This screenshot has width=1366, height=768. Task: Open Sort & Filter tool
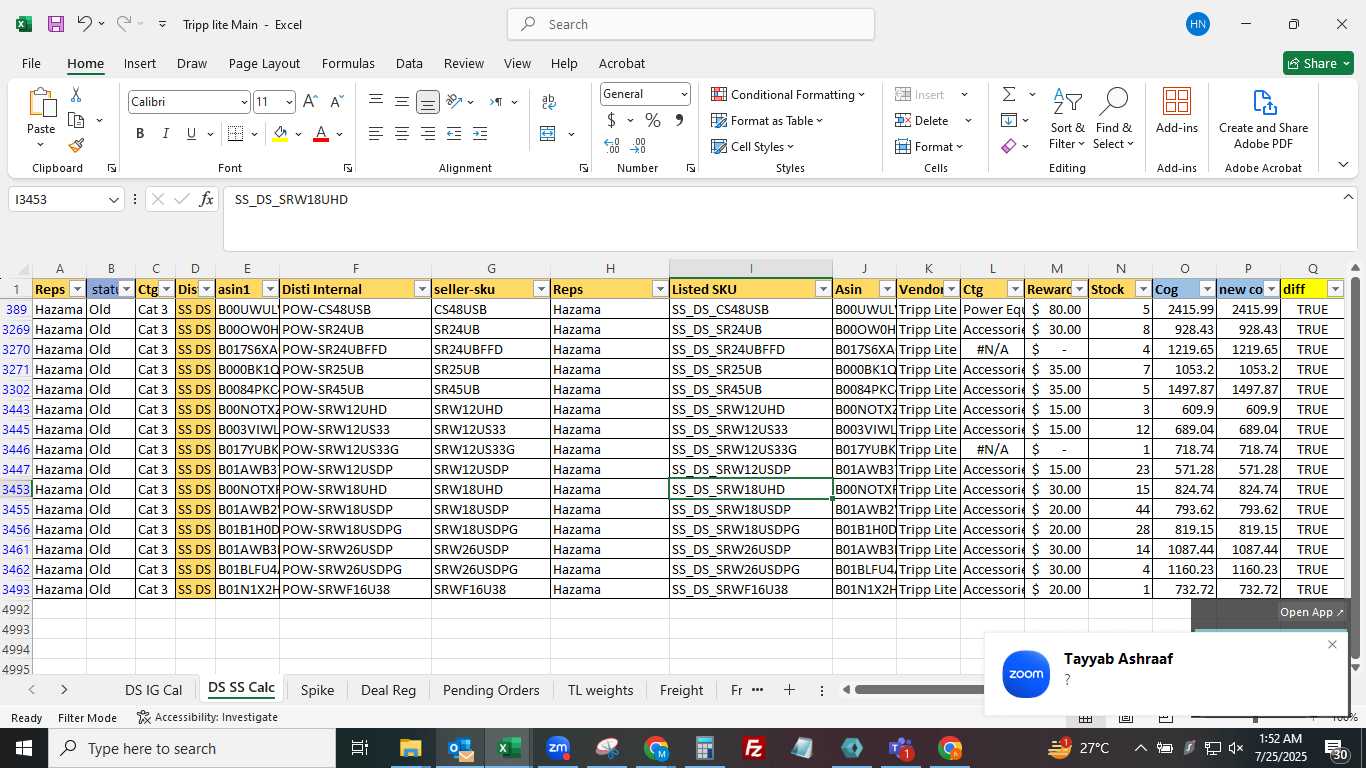point(1067,118)
